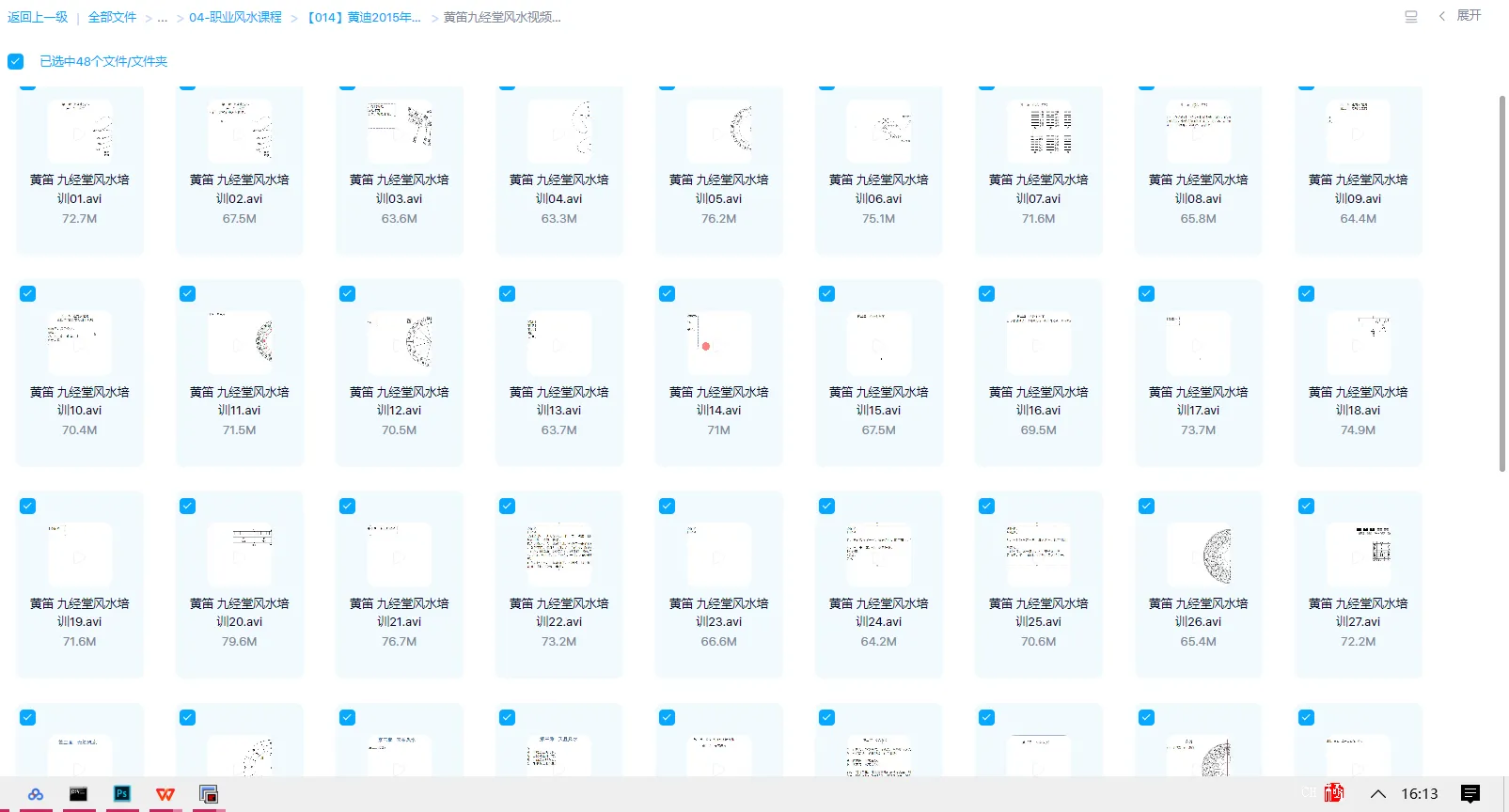The height and width of the screenshot is (812, 1509).
Task: Open WPS Office from the taskbar
Action: tap(165, 794)
